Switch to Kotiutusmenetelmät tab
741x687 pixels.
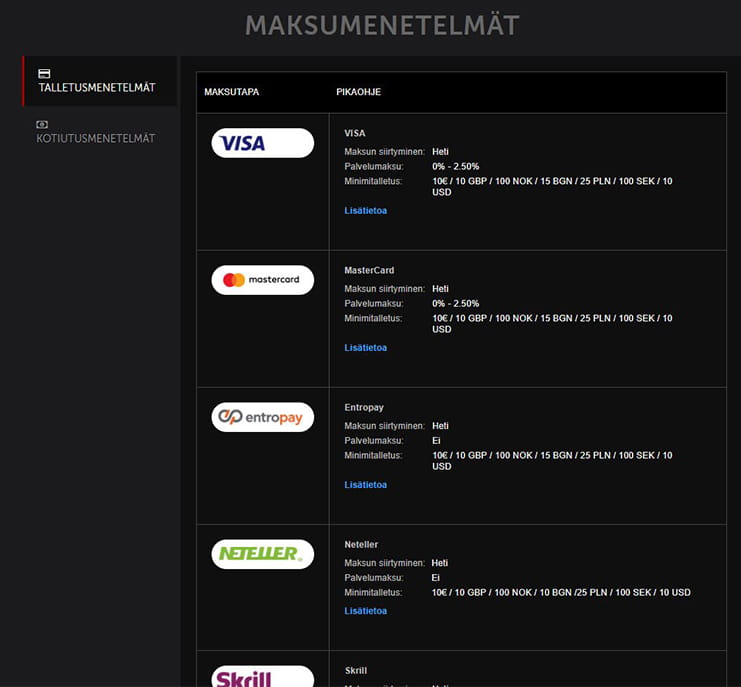pos(96,132)
